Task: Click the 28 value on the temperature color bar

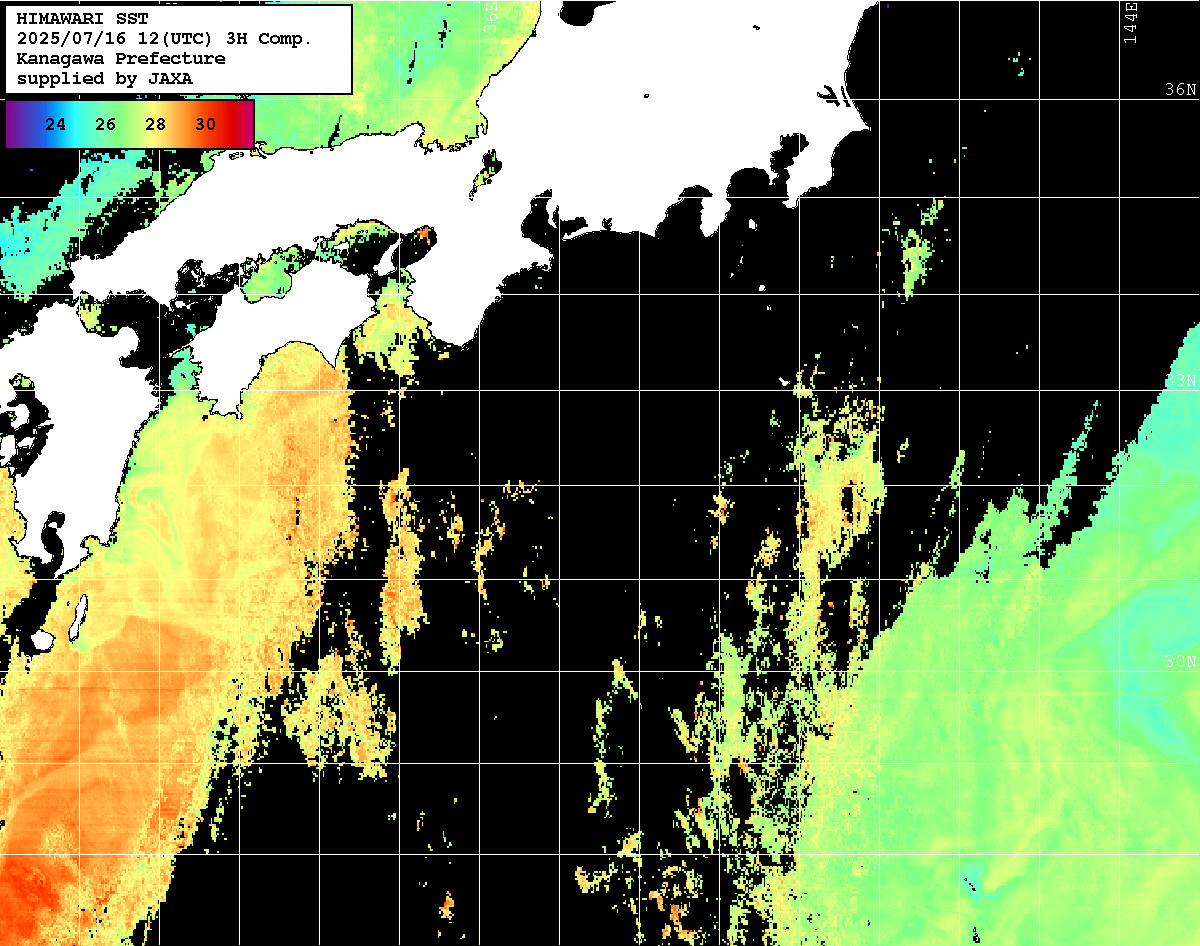Action: click(155, 124)
